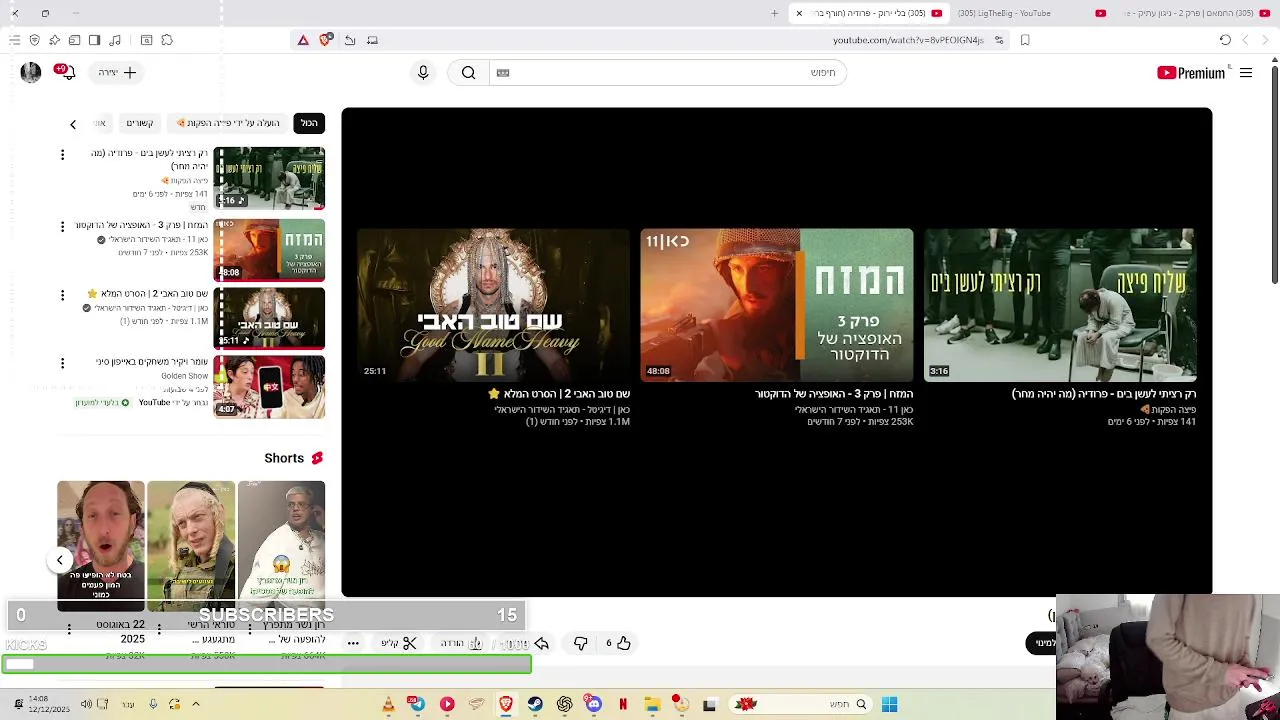Open options for רק רציתי לעשן sidebar video

point(62,155)
